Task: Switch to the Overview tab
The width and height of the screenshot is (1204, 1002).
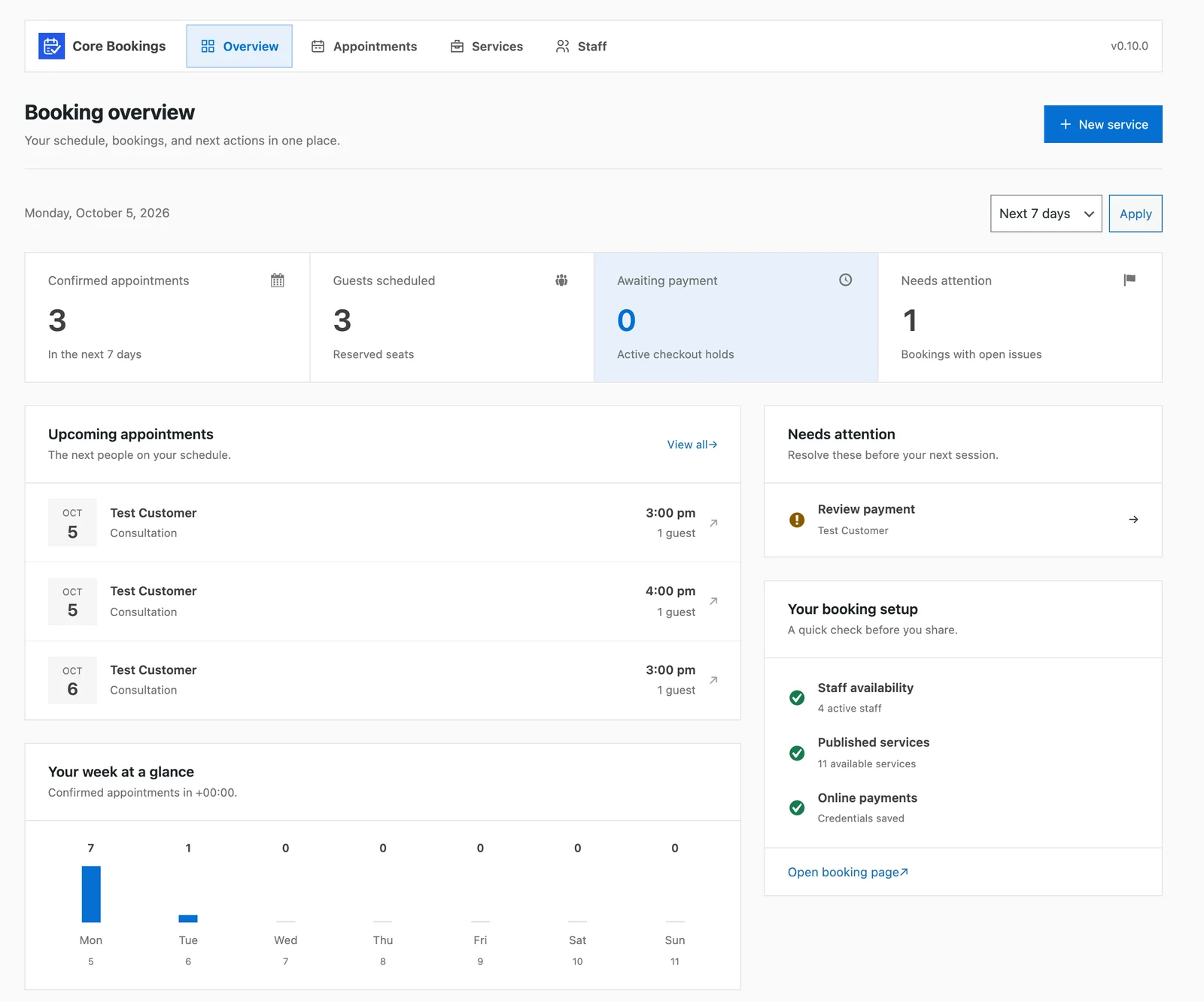Action: 239,46
